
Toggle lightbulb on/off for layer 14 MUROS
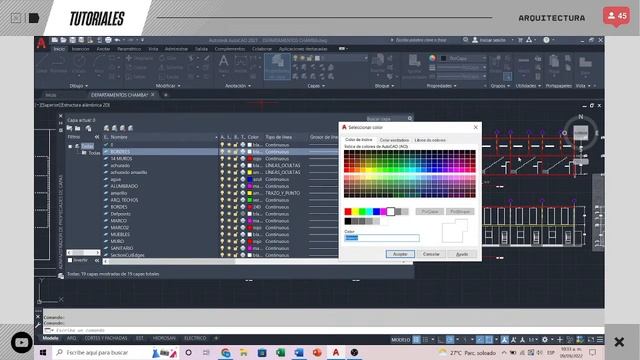click(x=222, y=159)
